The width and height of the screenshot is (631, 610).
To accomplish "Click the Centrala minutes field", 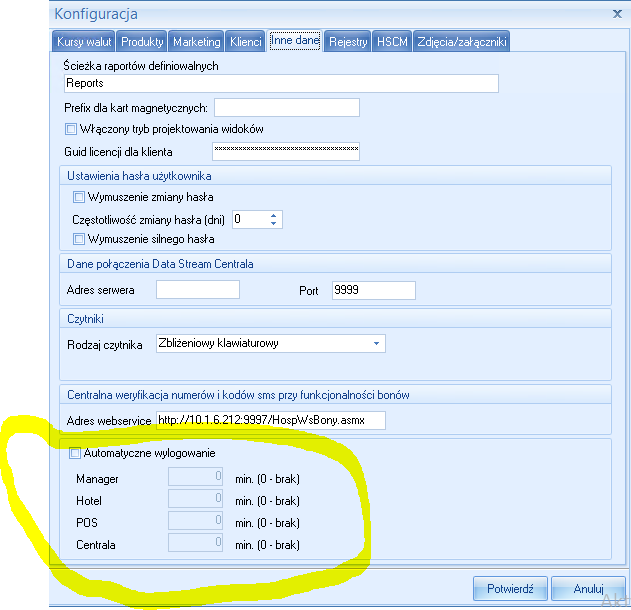I will tap(195, 543).
